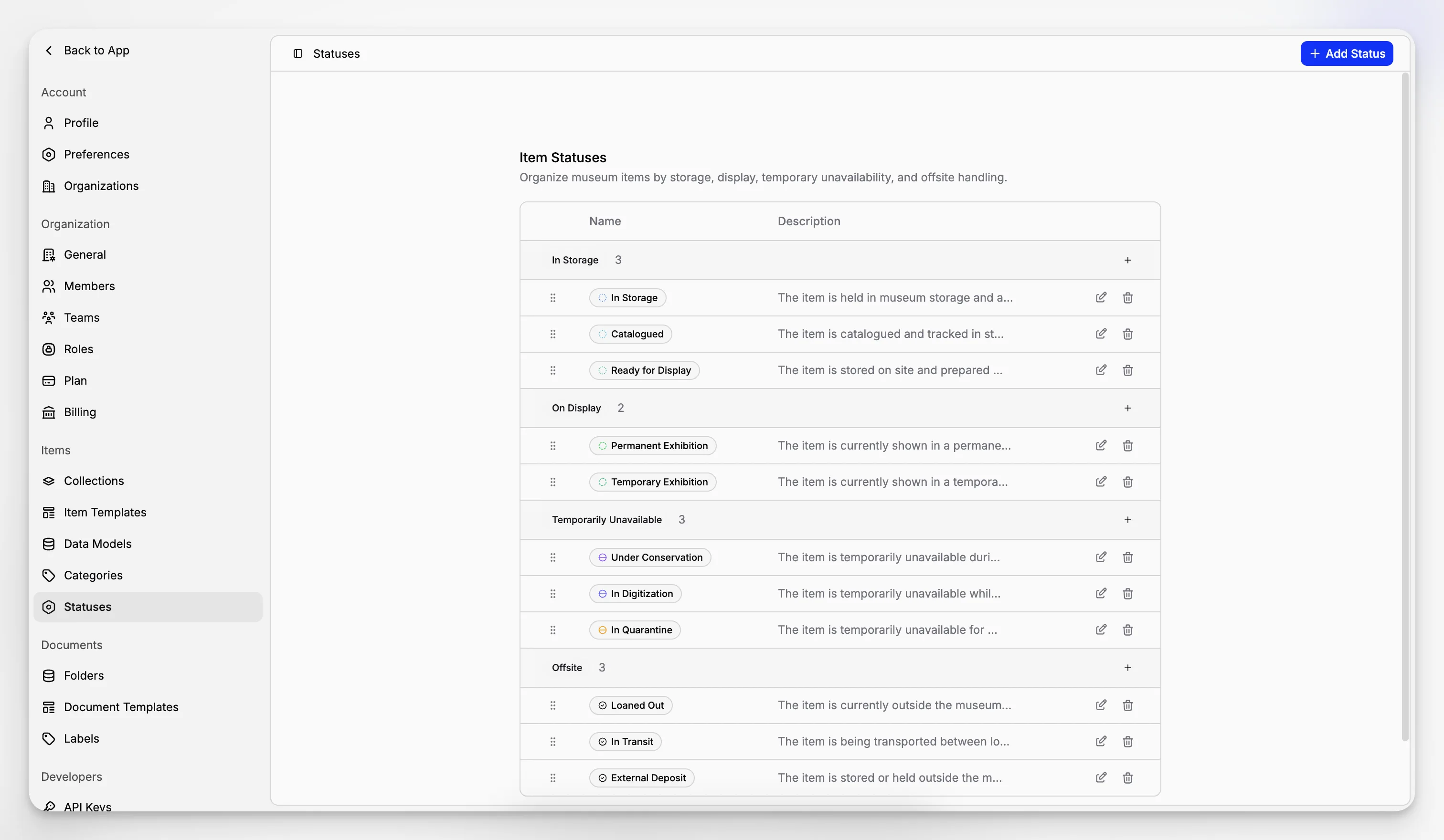Click the In Quarantine status badge

635,630
